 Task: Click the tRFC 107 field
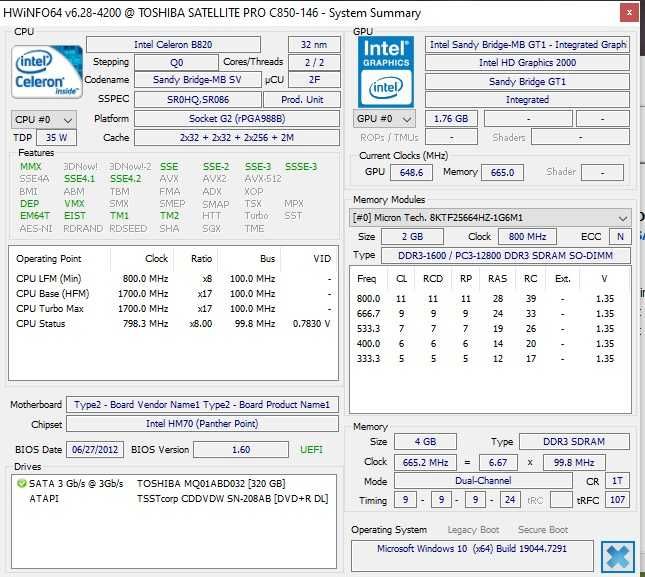click(x=617, y=500)
